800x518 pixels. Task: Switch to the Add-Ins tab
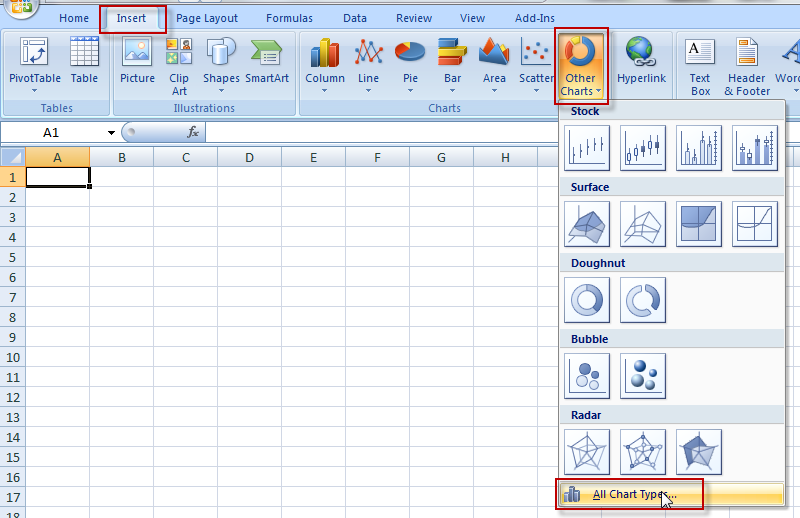tap(535, 18)
